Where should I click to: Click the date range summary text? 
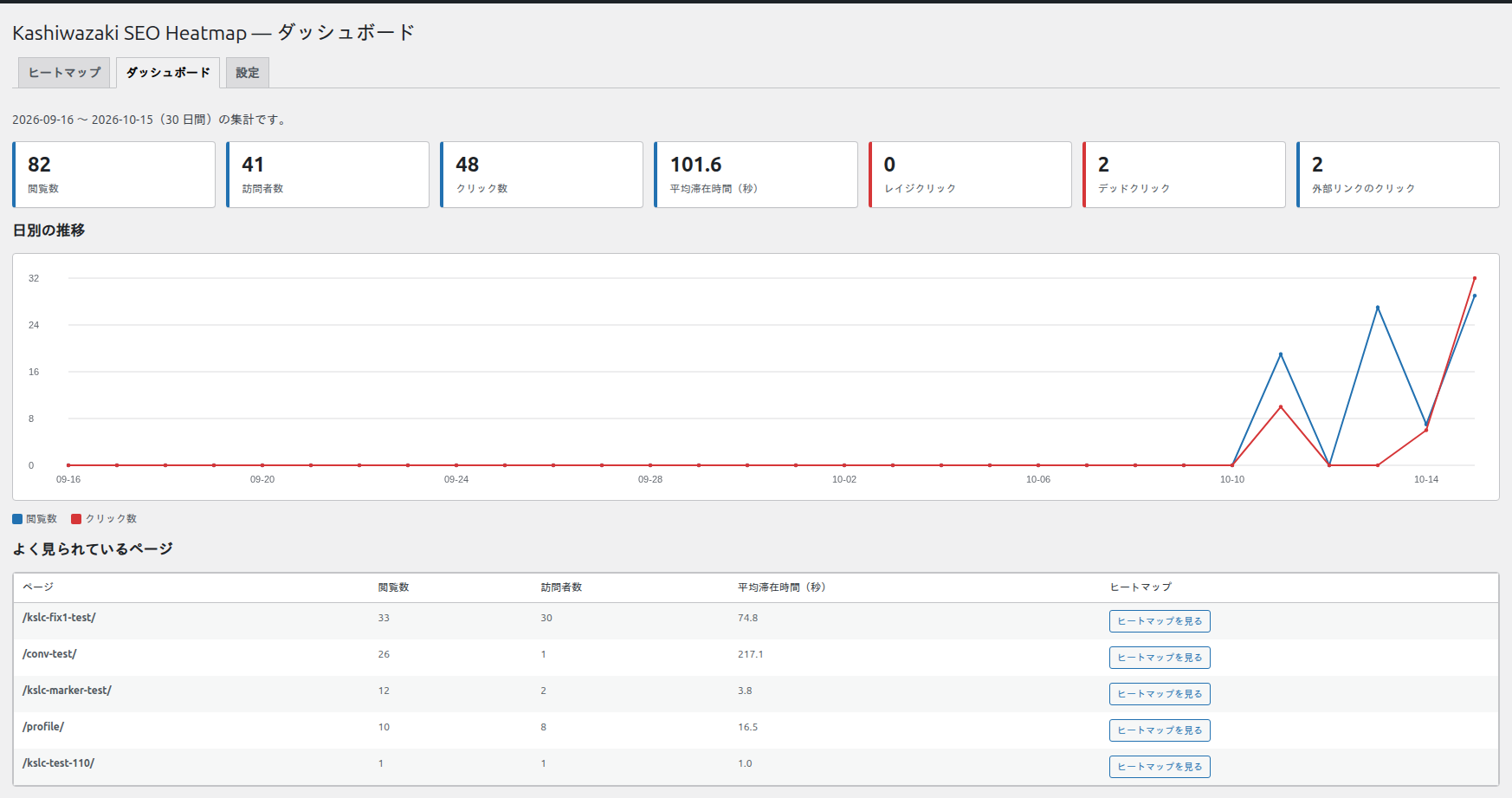tap(151, 120)
